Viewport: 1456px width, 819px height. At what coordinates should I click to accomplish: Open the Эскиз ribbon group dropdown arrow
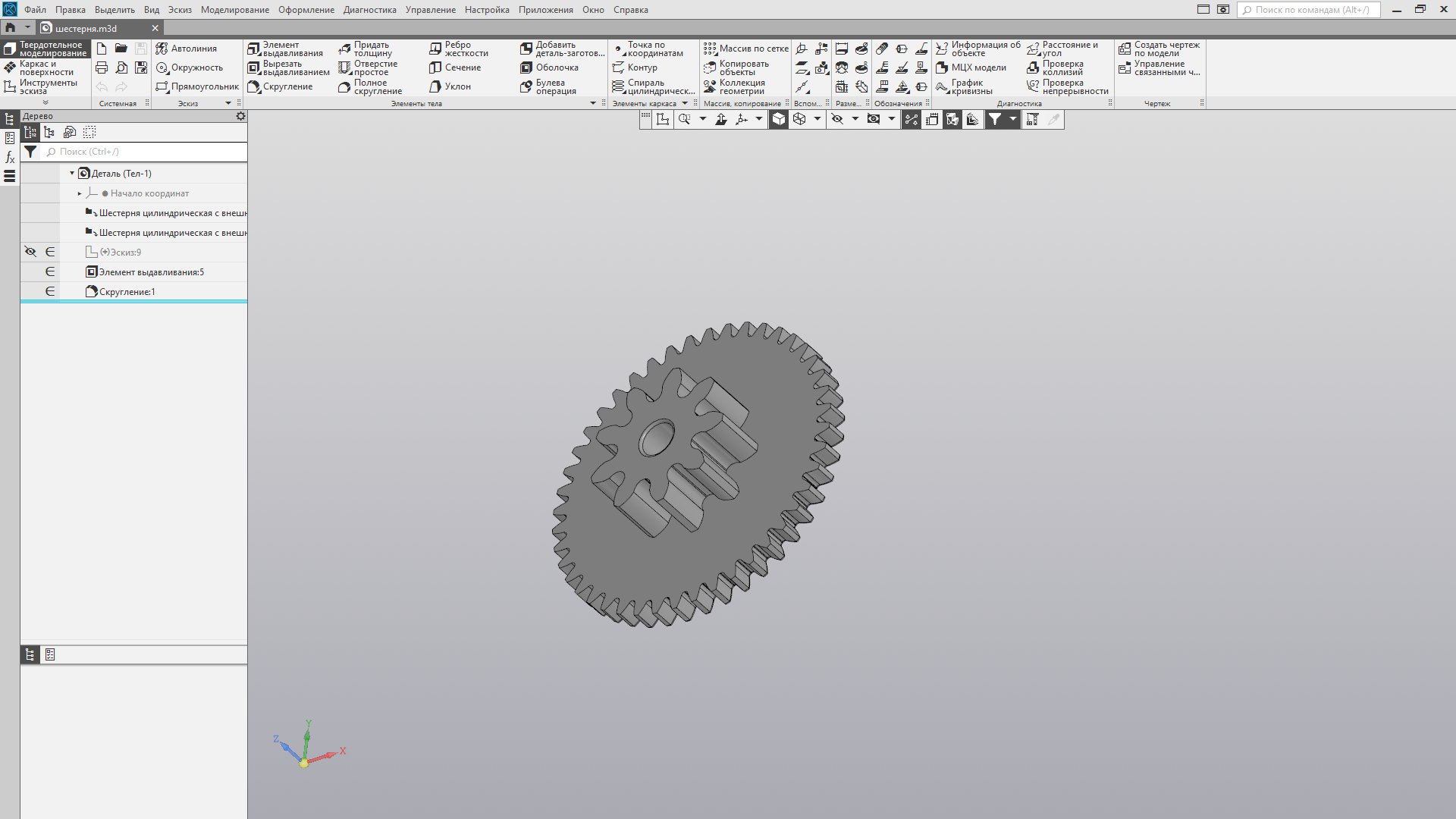(x=228, y=103)
